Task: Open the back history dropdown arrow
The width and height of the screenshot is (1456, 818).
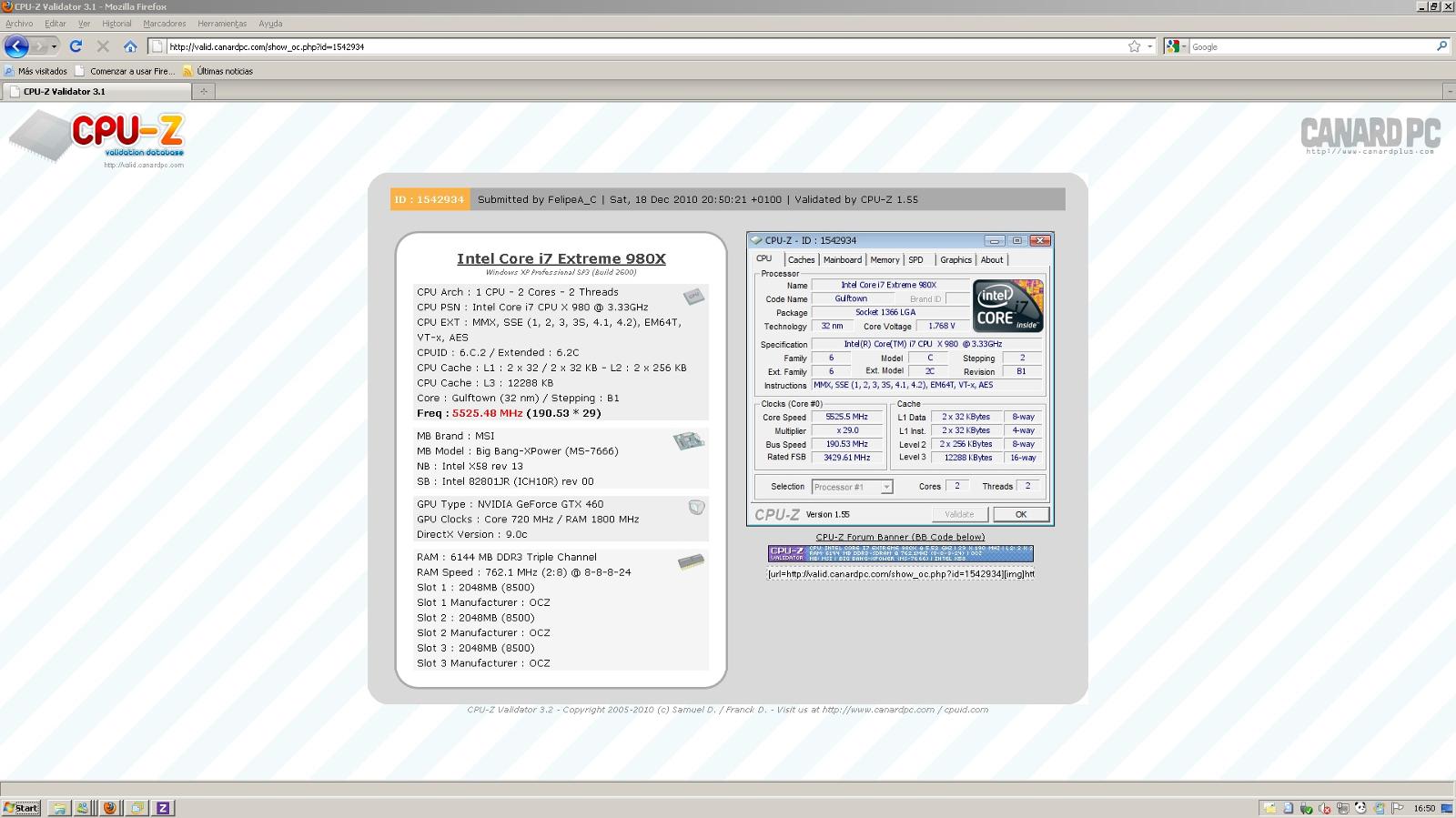Action: coord(55,46)
